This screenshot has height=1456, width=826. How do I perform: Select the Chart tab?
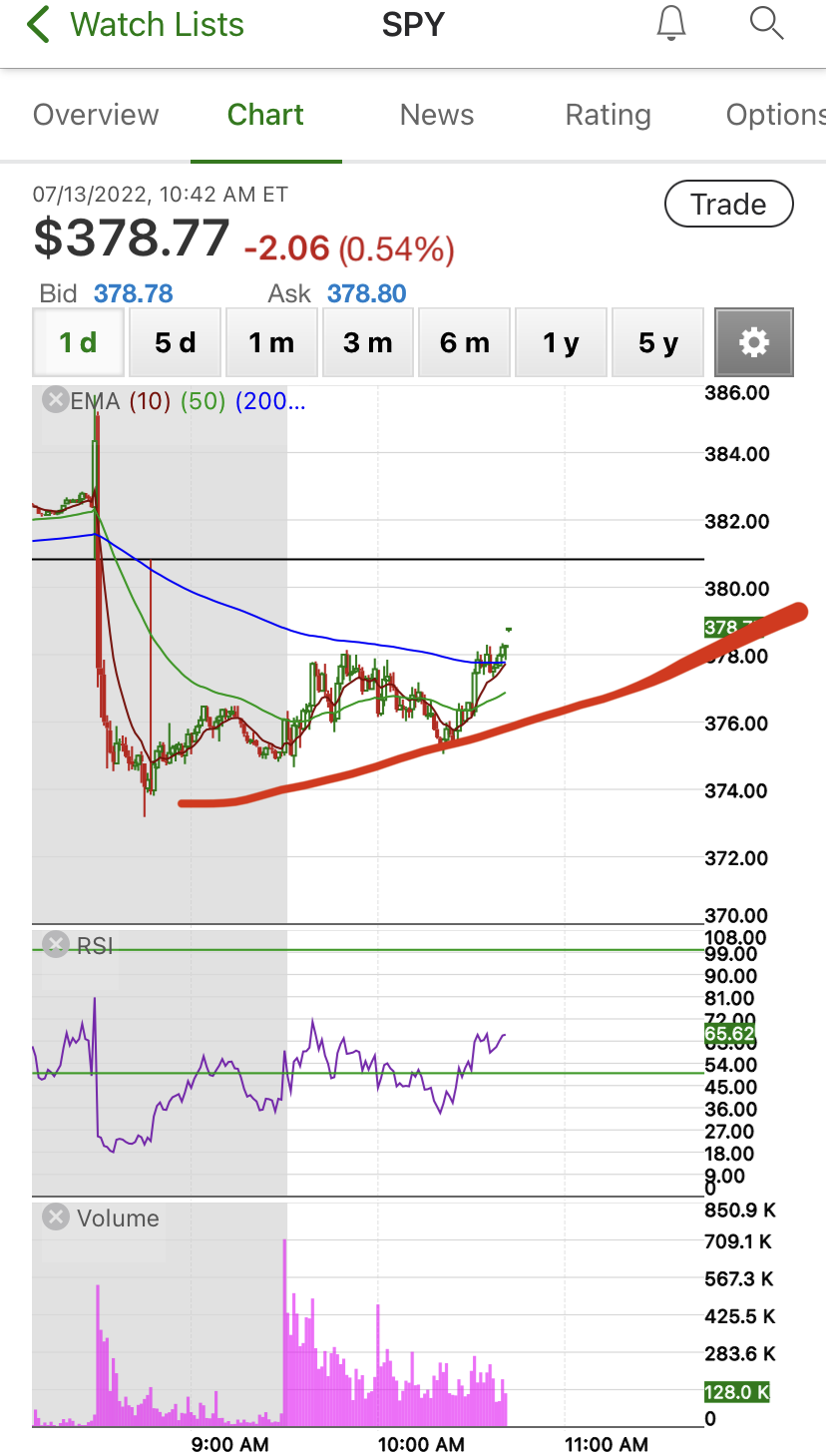click(x=265, y=115)
